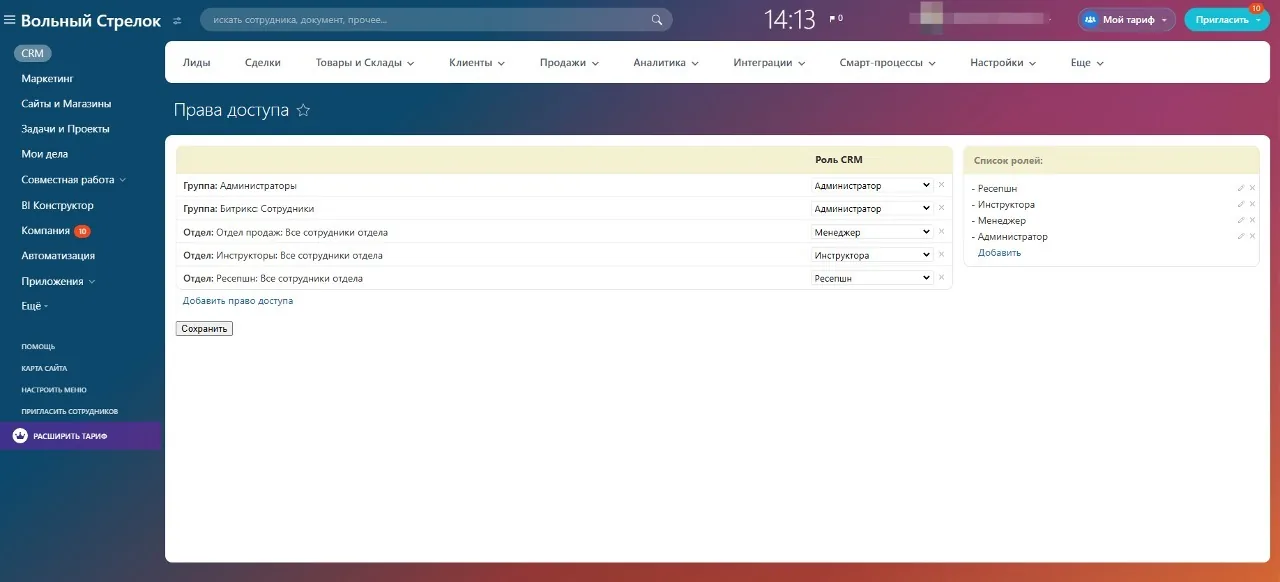The height and width of the screenshot is (582, 1280).
Task: Open Мои дела in sidebar
Action: pos(44,154)
